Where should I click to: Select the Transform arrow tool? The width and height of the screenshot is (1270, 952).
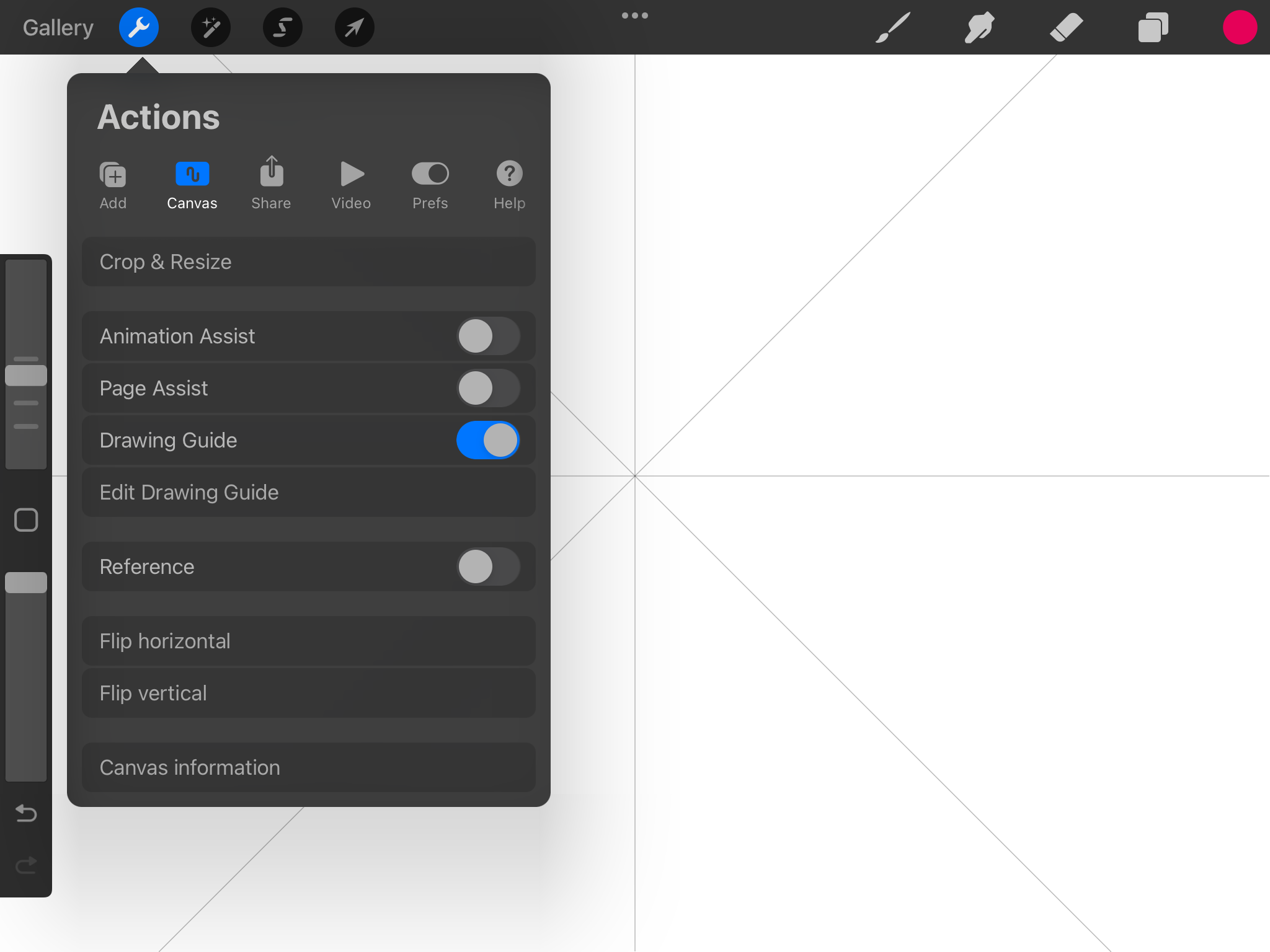coord(354,27)
